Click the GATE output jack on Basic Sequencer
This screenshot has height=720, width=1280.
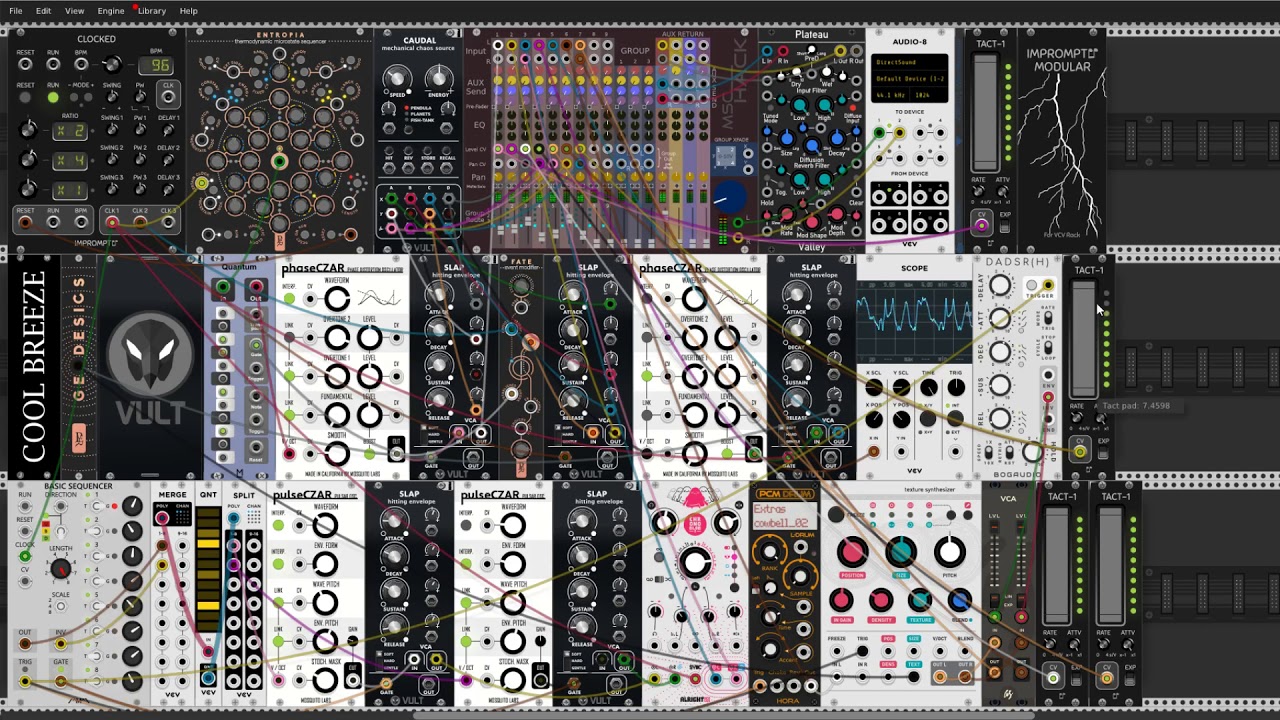pyautogui.click(x=61, y=681)
